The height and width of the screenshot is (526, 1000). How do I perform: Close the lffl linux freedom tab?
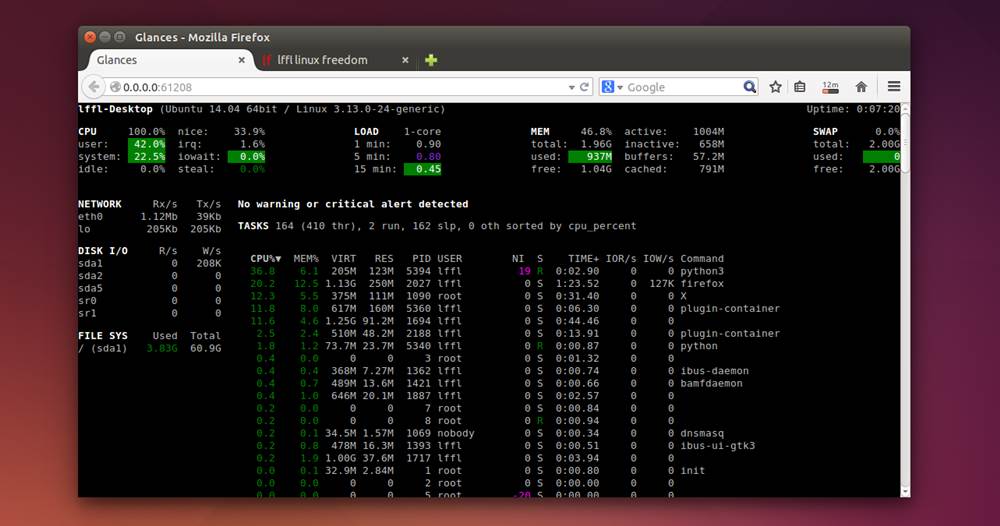click(405, 60)
